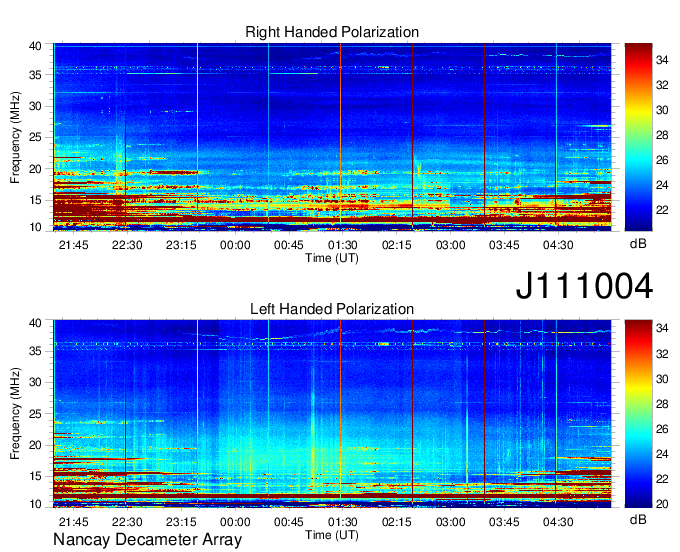This screenshot has height=552, width=680.
Task: Click the 23:15 time tick of Left Handed plot
Action: [x=181, y=522]
